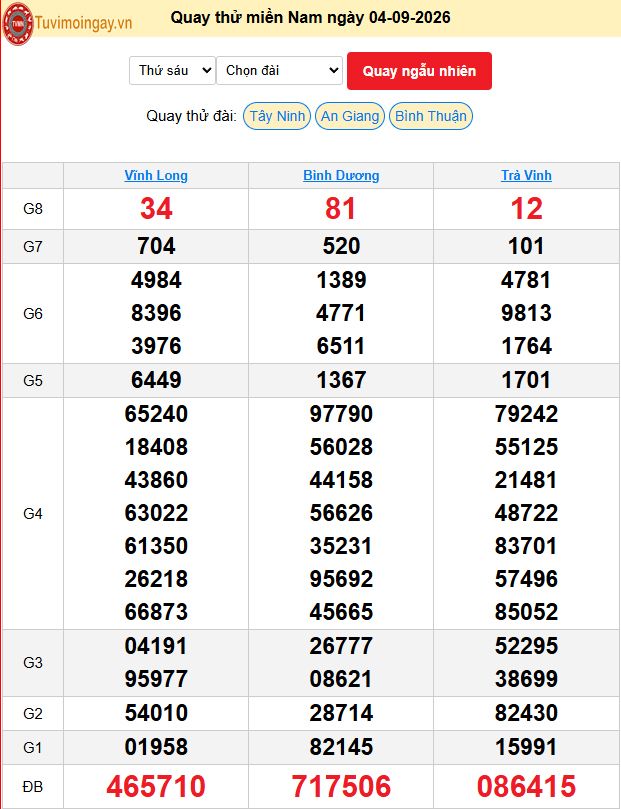Click the G7 number 520
The width and height of the screenshot is (621, 809).
(x=341, y=246)
